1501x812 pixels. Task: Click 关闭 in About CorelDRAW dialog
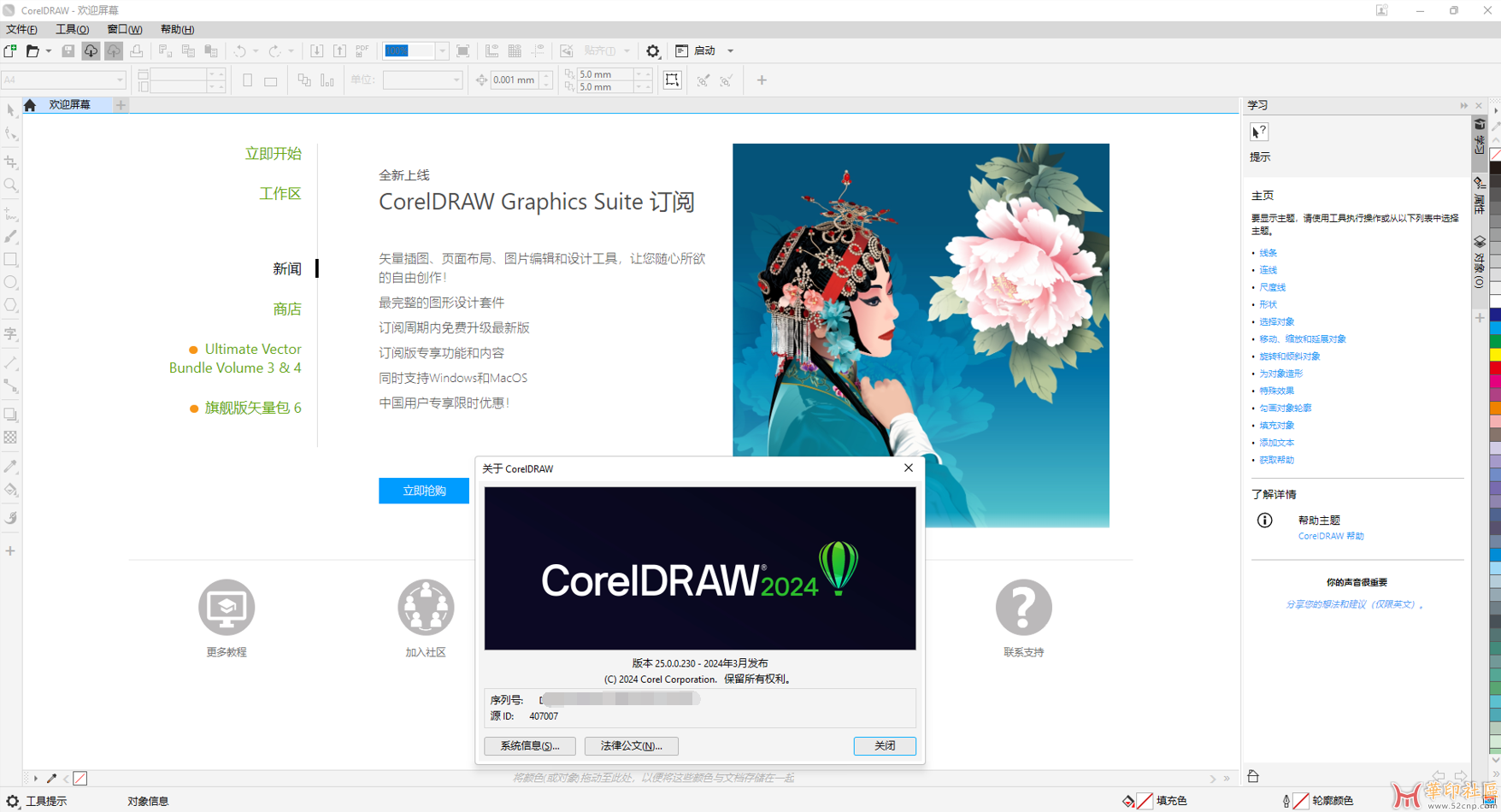tap(885, 746)
